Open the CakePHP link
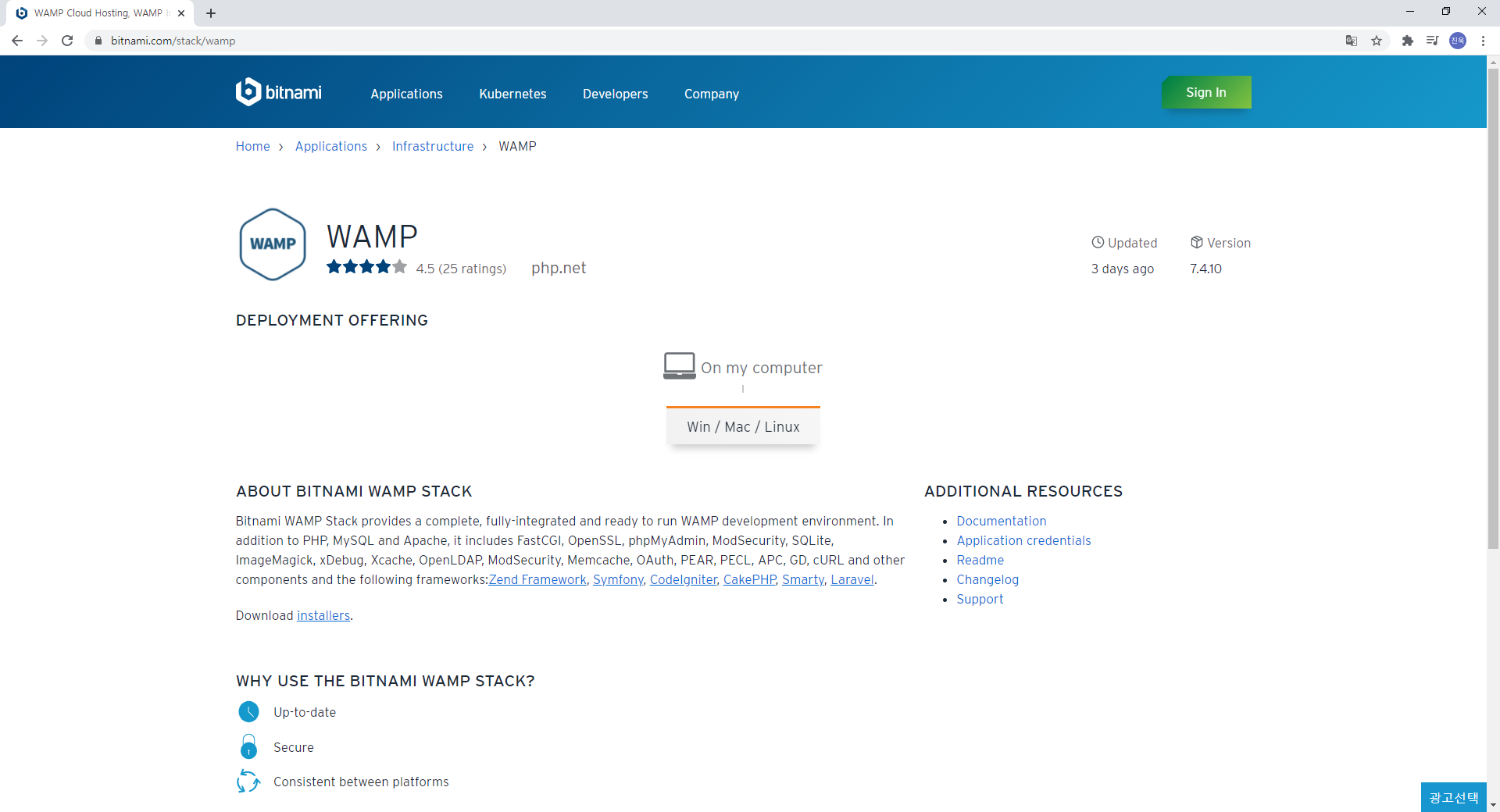The height and width of the screenshot is (812, 1500). 749,579
